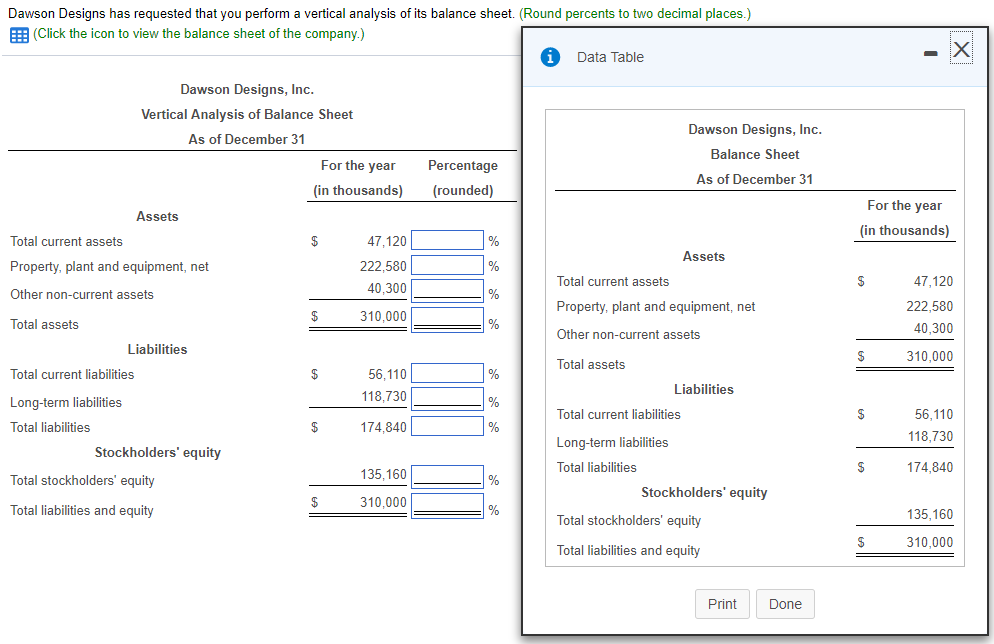
Task: Select Long-term liabilities percentage field
Action: tap(447, 399)
